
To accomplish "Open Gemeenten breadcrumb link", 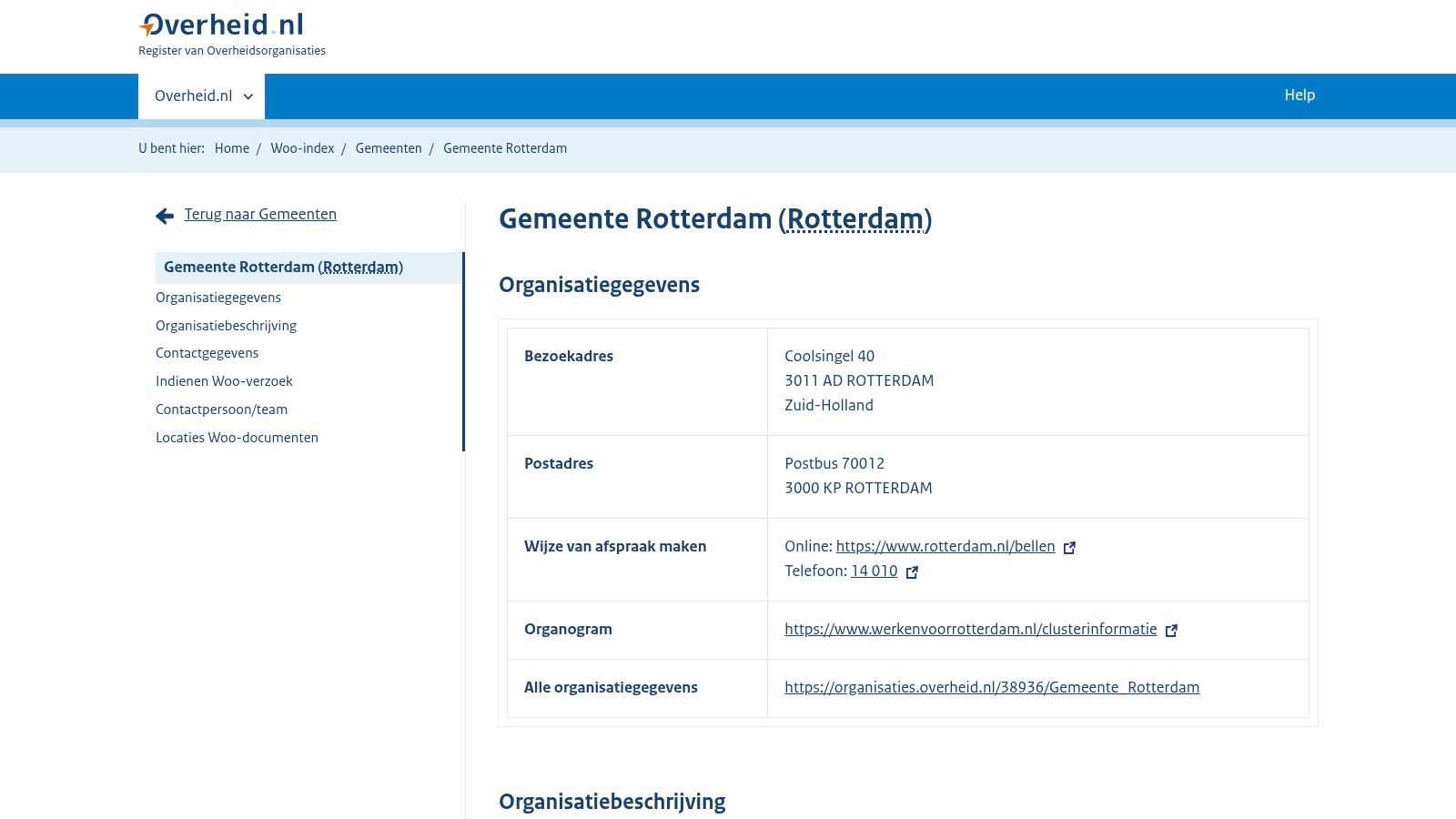I will (389, 148).
